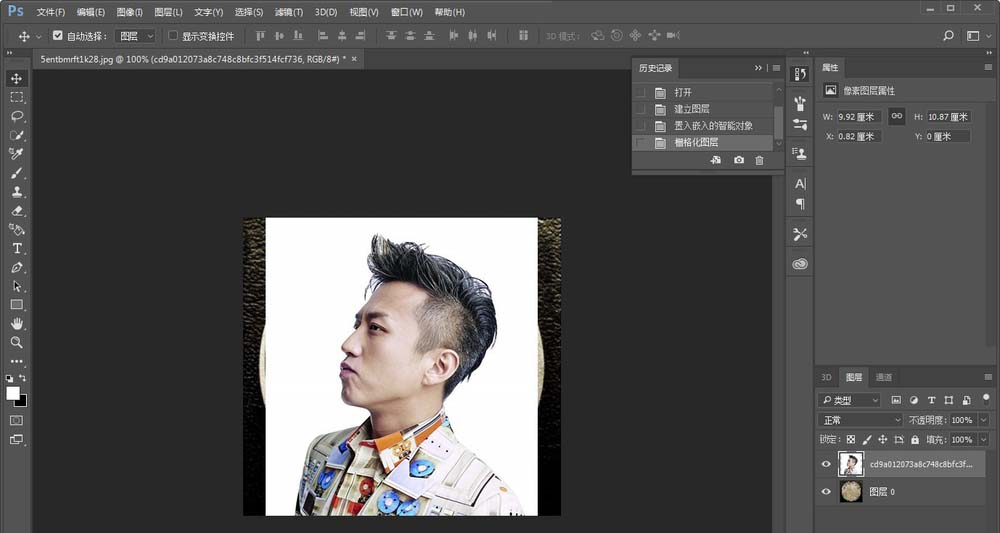Screen dimensions: 1000x533
Task: Create a new snapshot with camera icon
Action: 739,160
